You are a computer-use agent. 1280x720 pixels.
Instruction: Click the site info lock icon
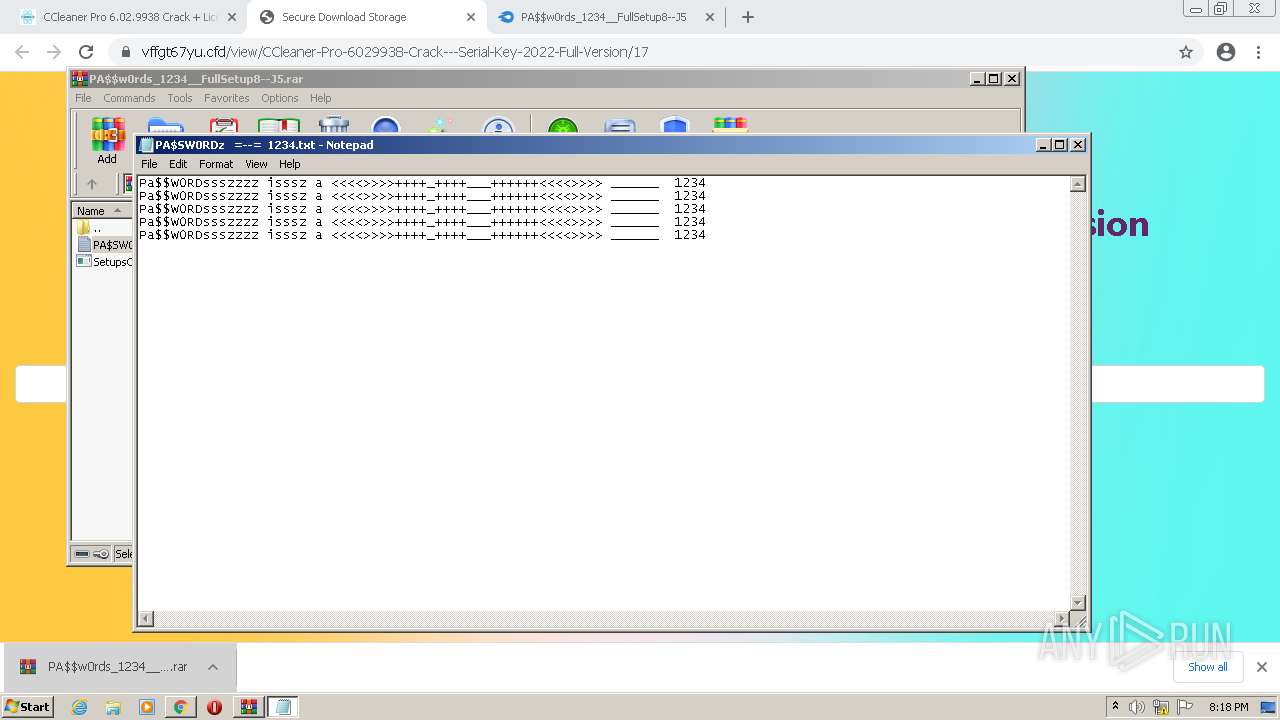click(x=125, y=52)
